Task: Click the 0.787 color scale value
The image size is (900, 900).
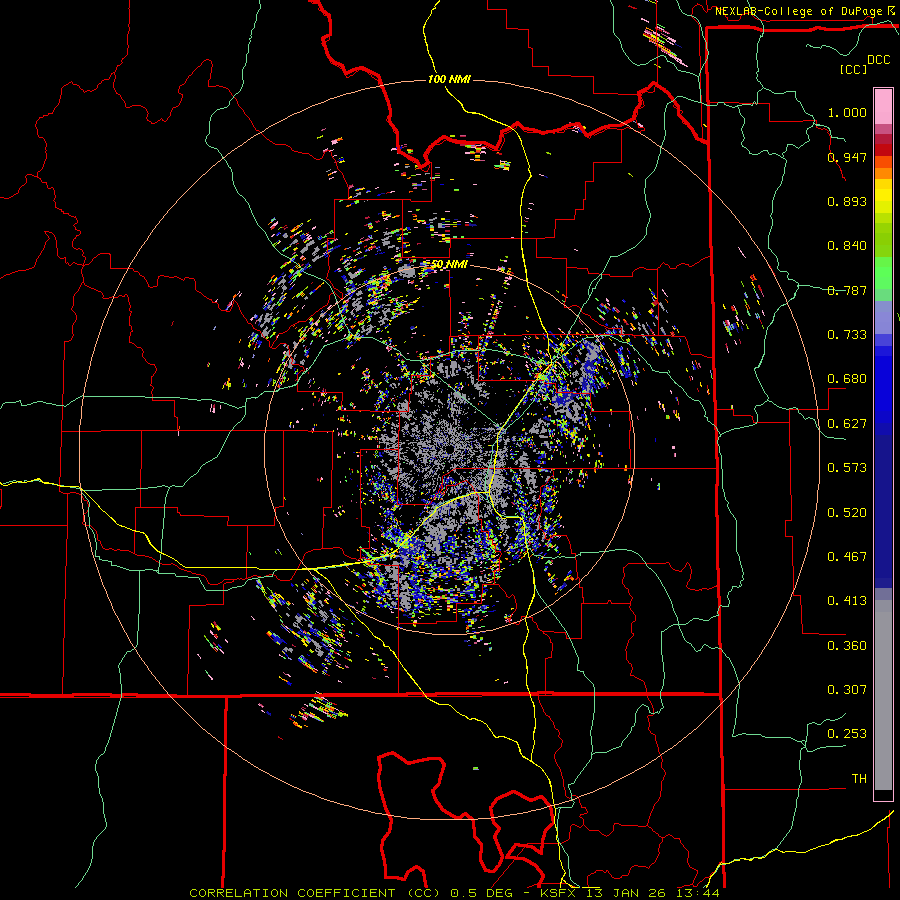Action: coord(847,290)
